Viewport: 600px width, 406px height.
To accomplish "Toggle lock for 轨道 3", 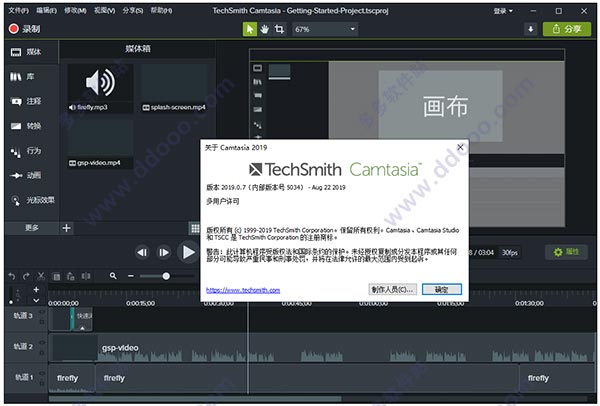I will pos(42,322).
